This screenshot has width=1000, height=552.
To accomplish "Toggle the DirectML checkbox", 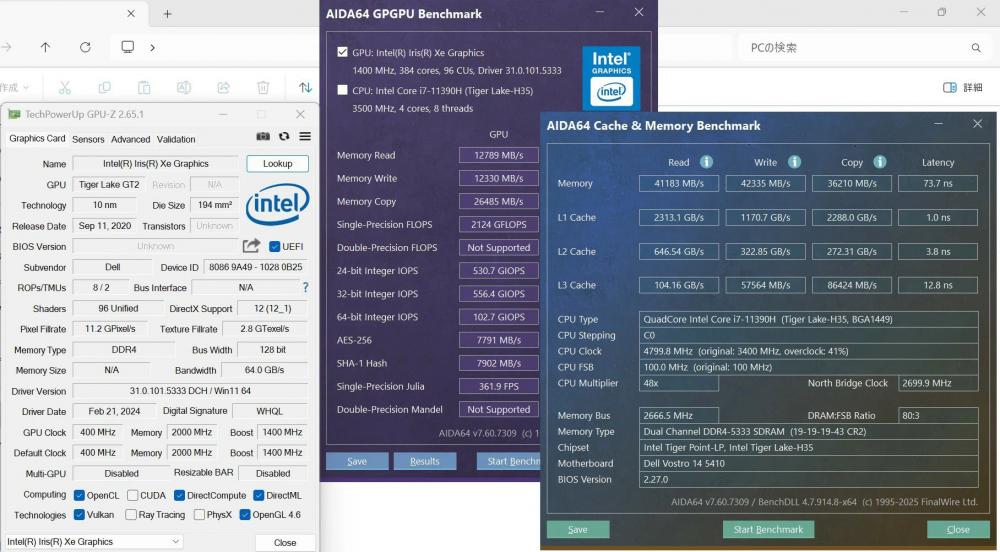I will point(258,495).
